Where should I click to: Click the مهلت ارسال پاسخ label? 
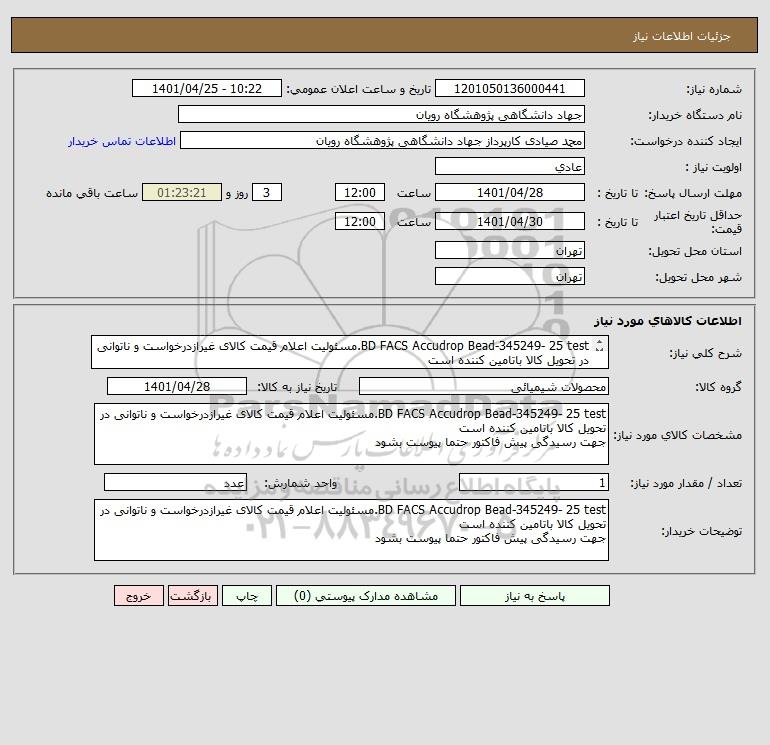point(693,193)
